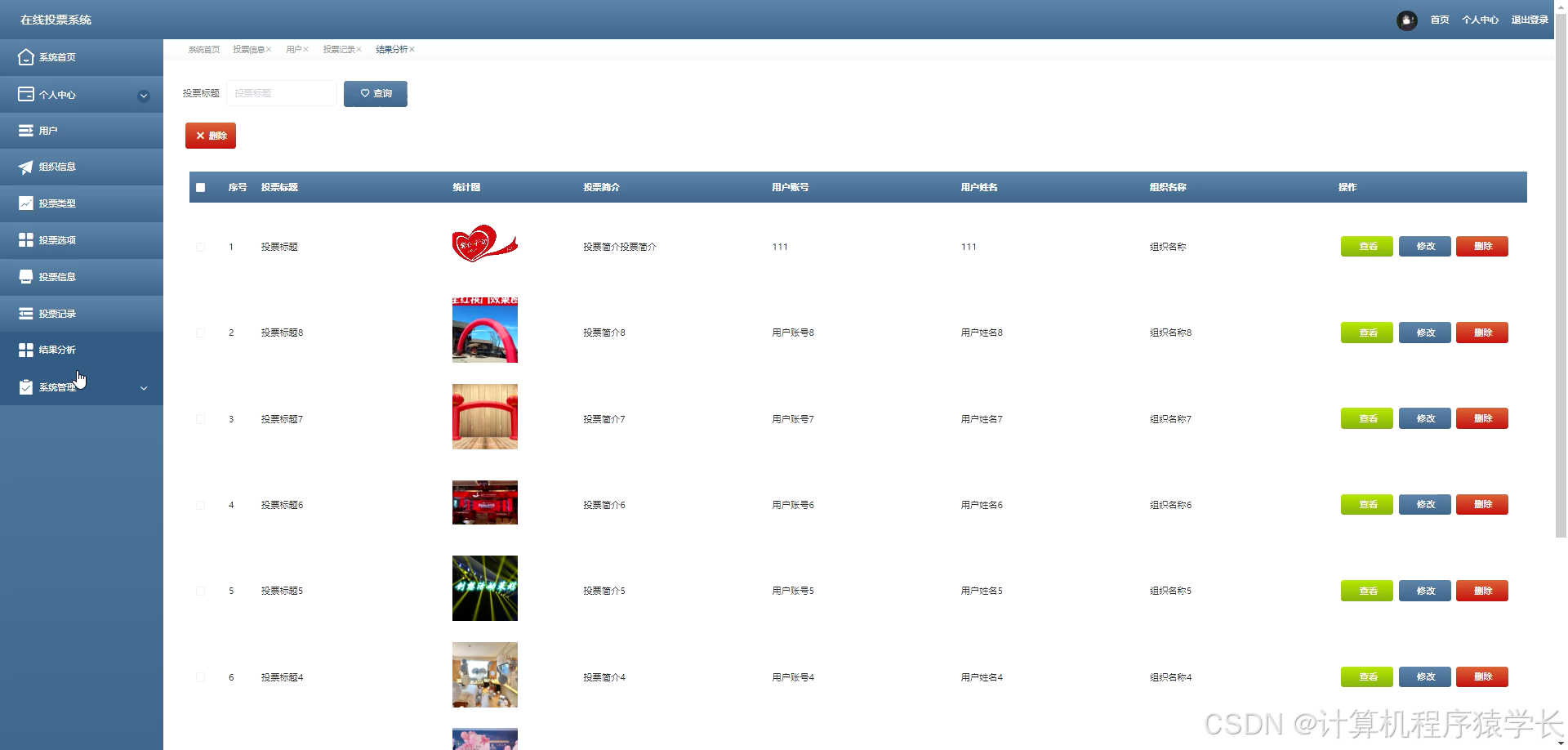Click the list icon beside 用户
1568x750 pixels.
point(26,131)
